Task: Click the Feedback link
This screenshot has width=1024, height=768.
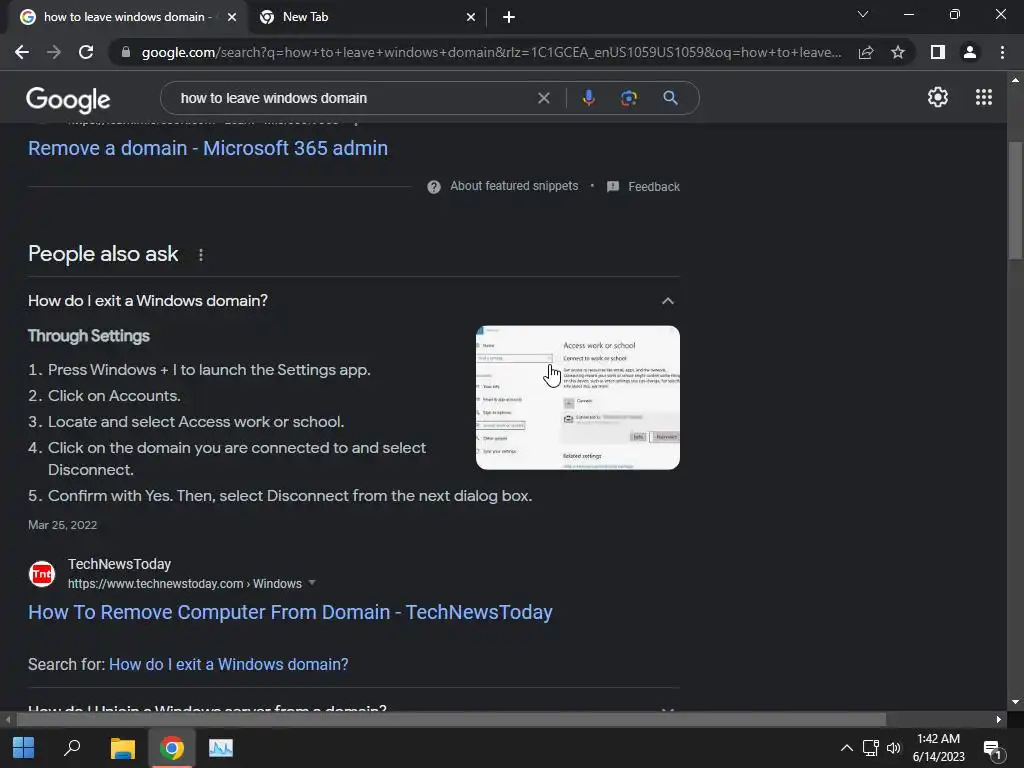Action: [x=654, y=187]
